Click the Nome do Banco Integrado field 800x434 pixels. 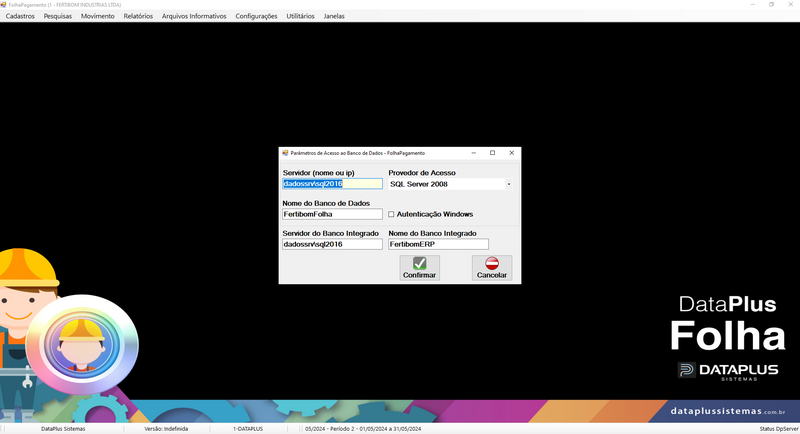point(438,244)
